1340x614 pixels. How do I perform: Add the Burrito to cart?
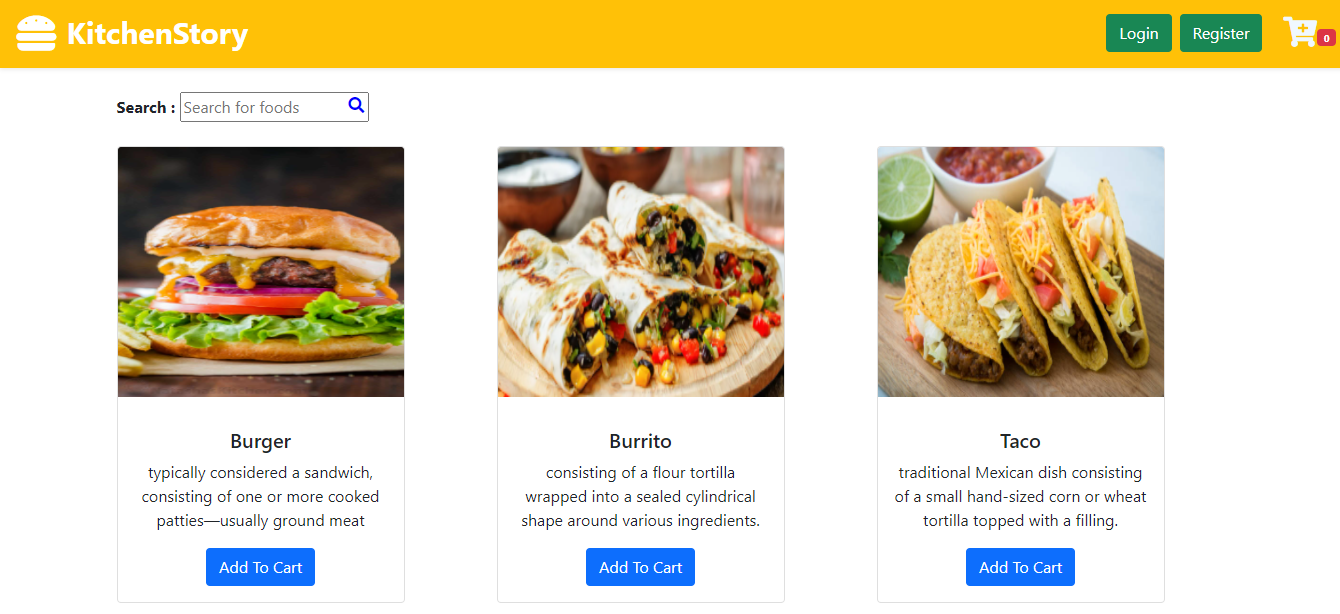(640, 566)
